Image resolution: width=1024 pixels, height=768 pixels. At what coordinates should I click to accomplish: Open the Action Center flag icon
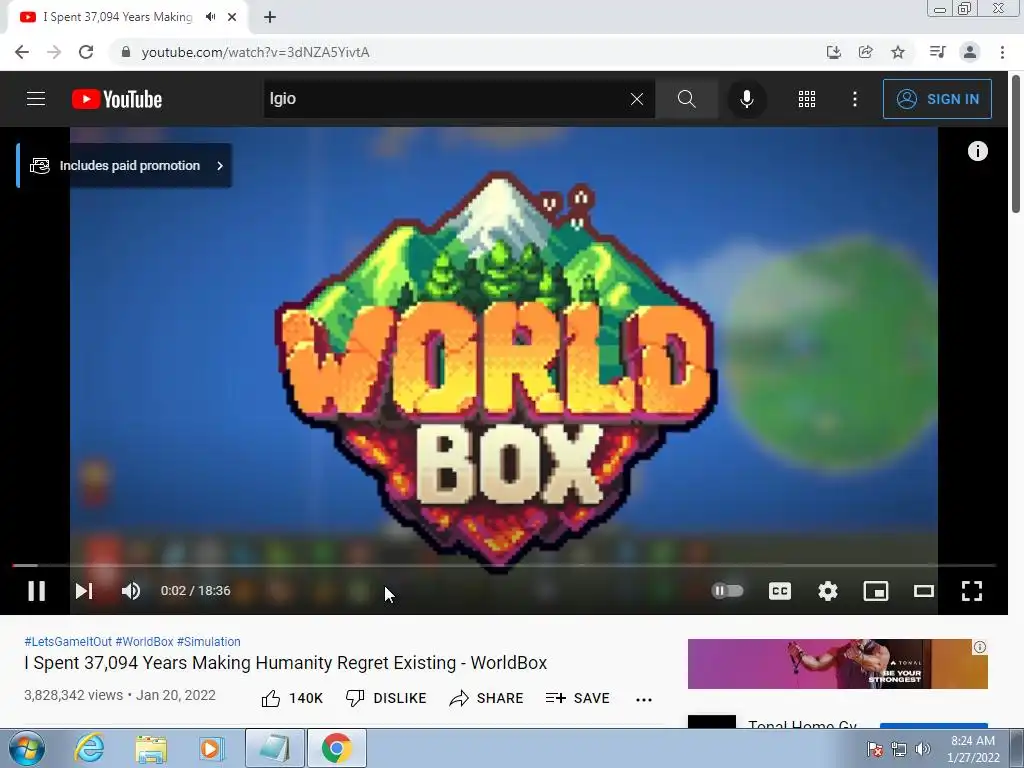coord(874,749)
